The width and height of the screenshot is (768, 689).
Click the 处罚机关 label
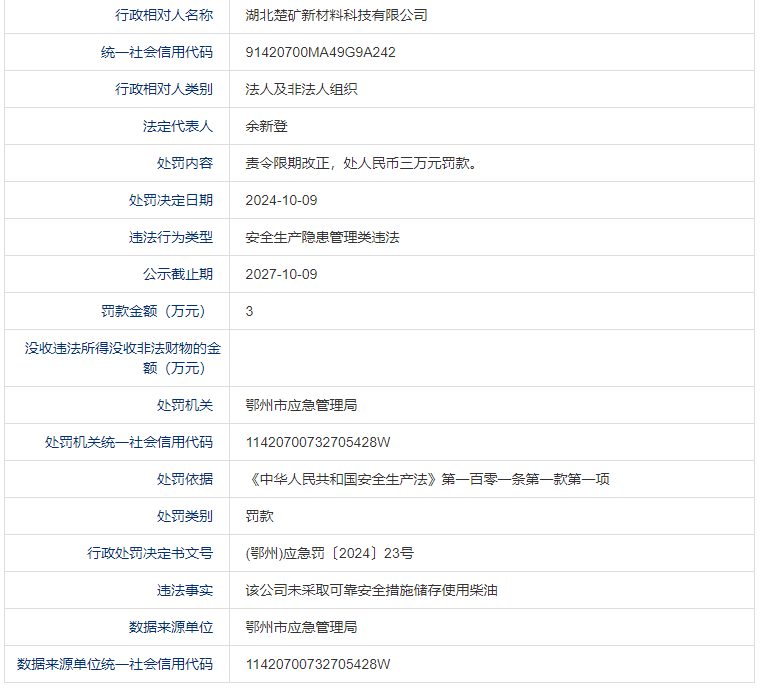click(185, 405)
